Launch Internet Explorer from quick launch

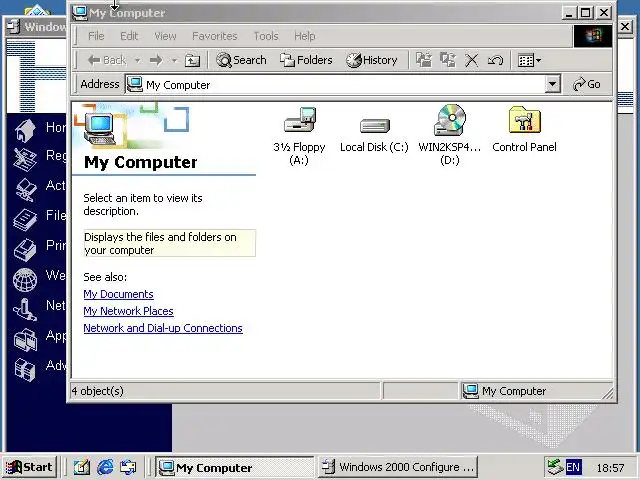pyautogui.click(x=105, y=467)
